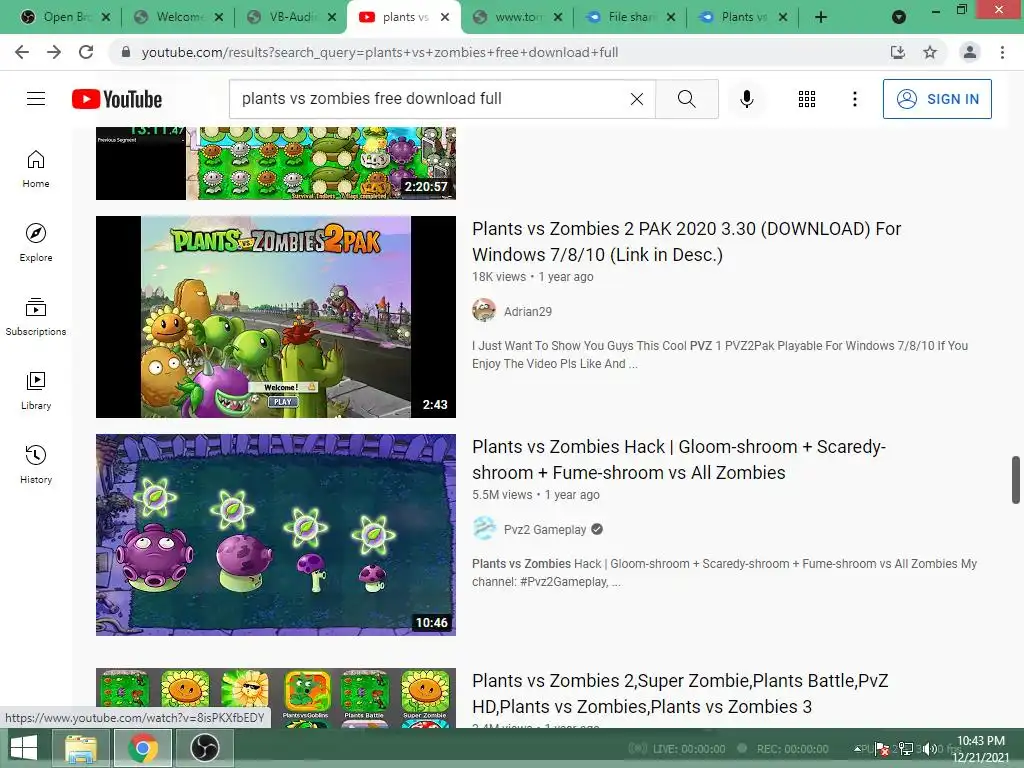Click the PVZ2Pak video description snippet
1024x768 pixels.
(720, 355)
